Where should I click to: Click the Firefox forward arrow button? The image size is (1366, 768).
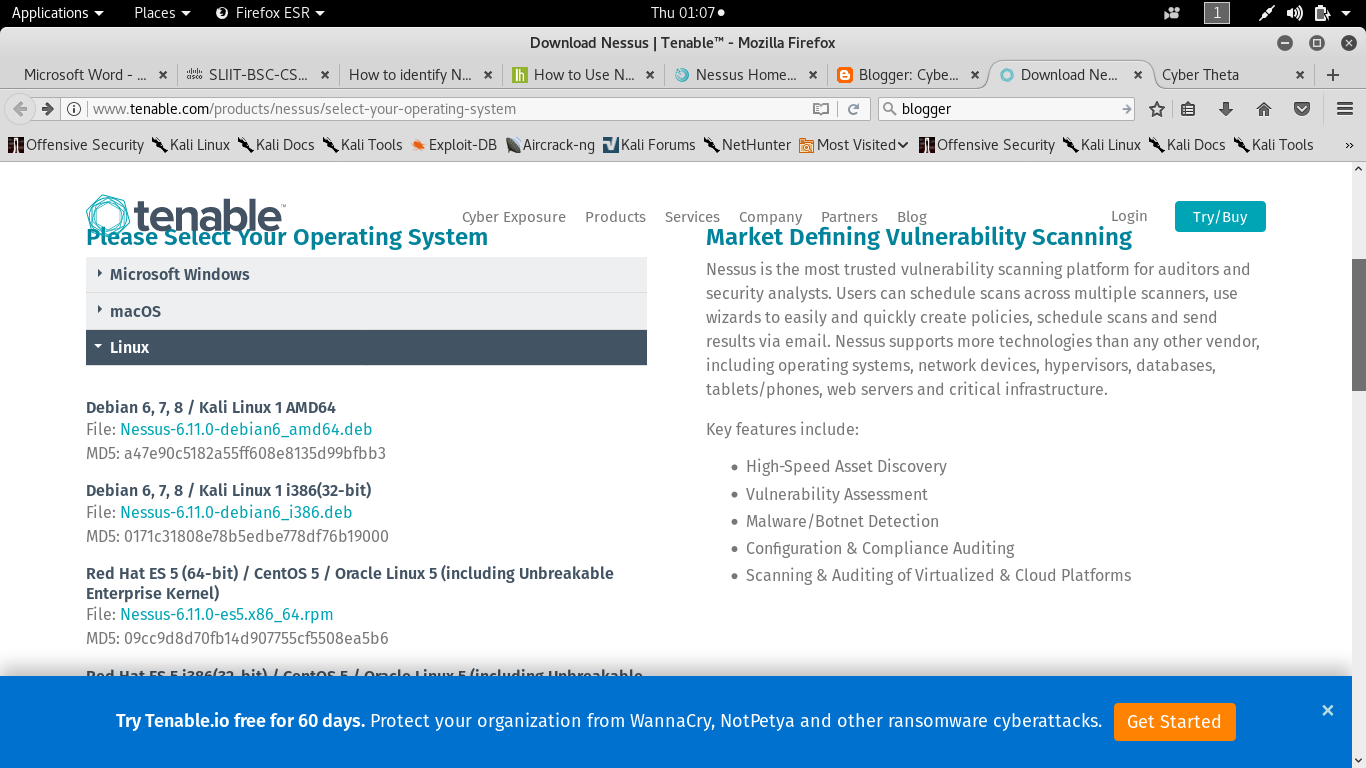coord(47,109)
